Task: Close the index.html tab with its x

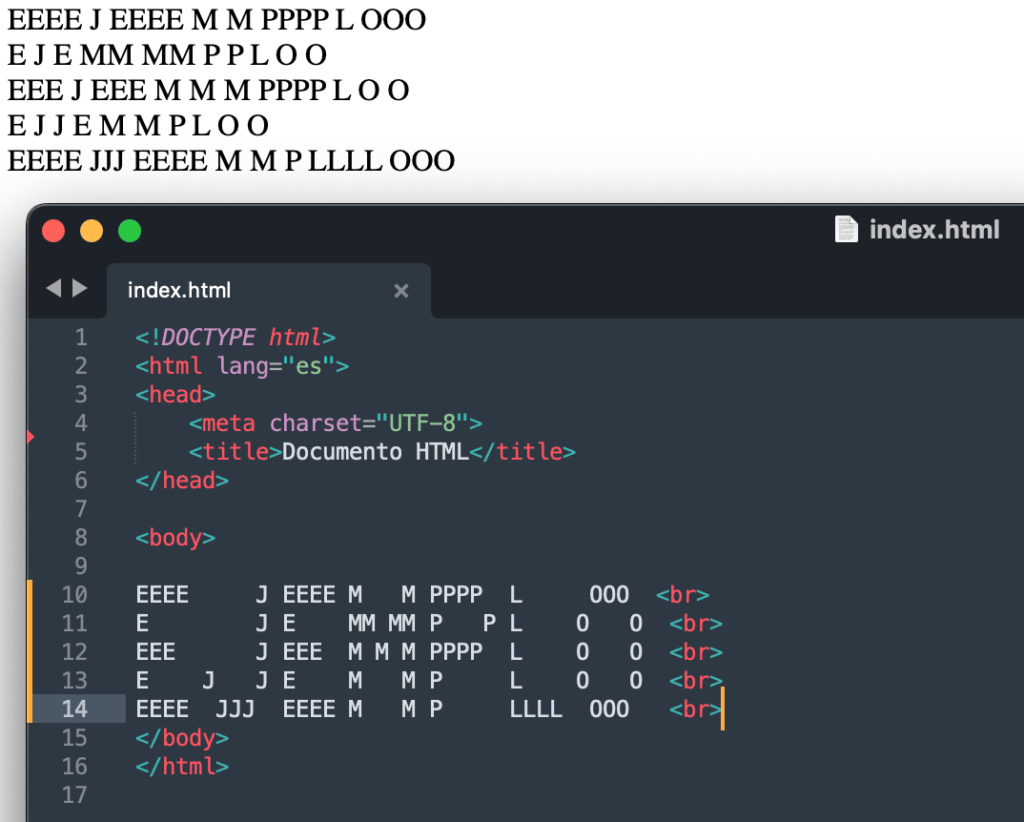Action: pos(401,291)
